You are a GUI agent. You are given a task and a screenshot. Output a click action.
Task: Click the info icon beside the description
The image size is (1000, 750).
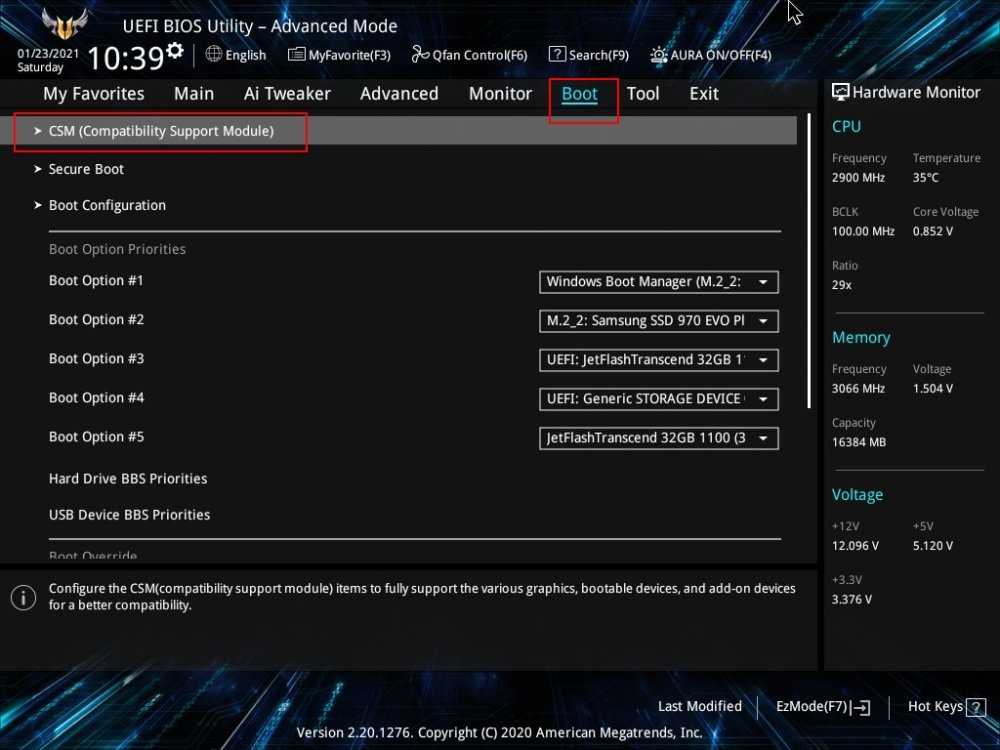click(x=23, y=598)
